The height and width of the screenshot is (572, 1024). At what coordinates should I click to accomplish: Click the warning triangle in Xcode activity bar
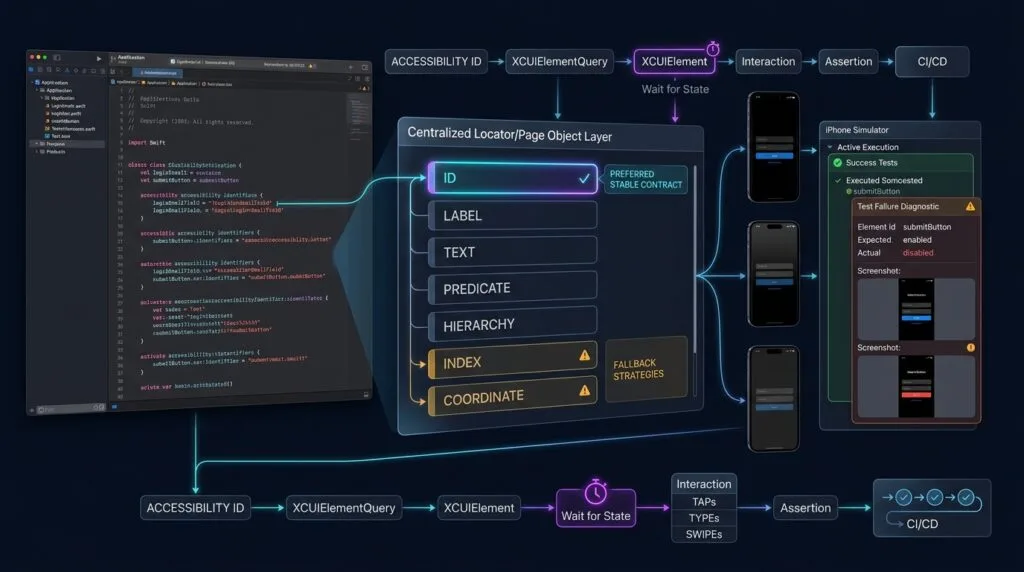[311, 66]
